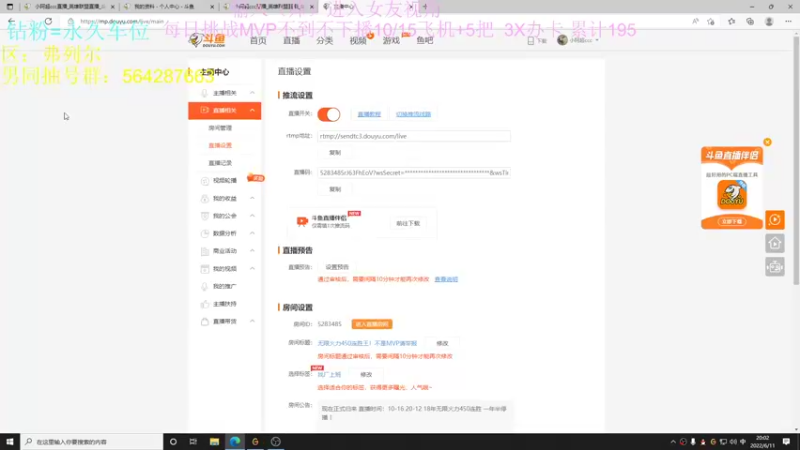Click the browser back arrow
Screen dimensions: 800x450
click(11, 21)
